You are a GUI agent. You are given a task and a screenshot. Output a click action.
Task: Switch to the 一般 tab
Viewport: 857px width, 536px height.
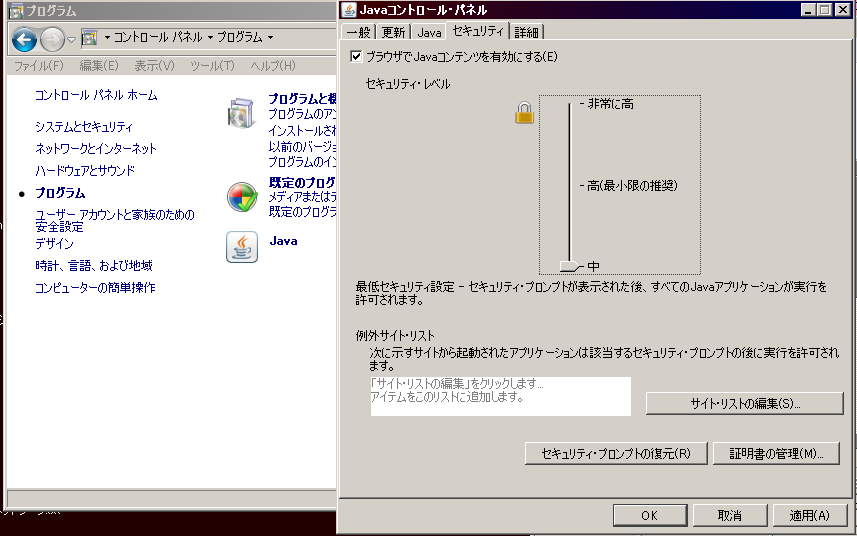(x=358, y=32)
